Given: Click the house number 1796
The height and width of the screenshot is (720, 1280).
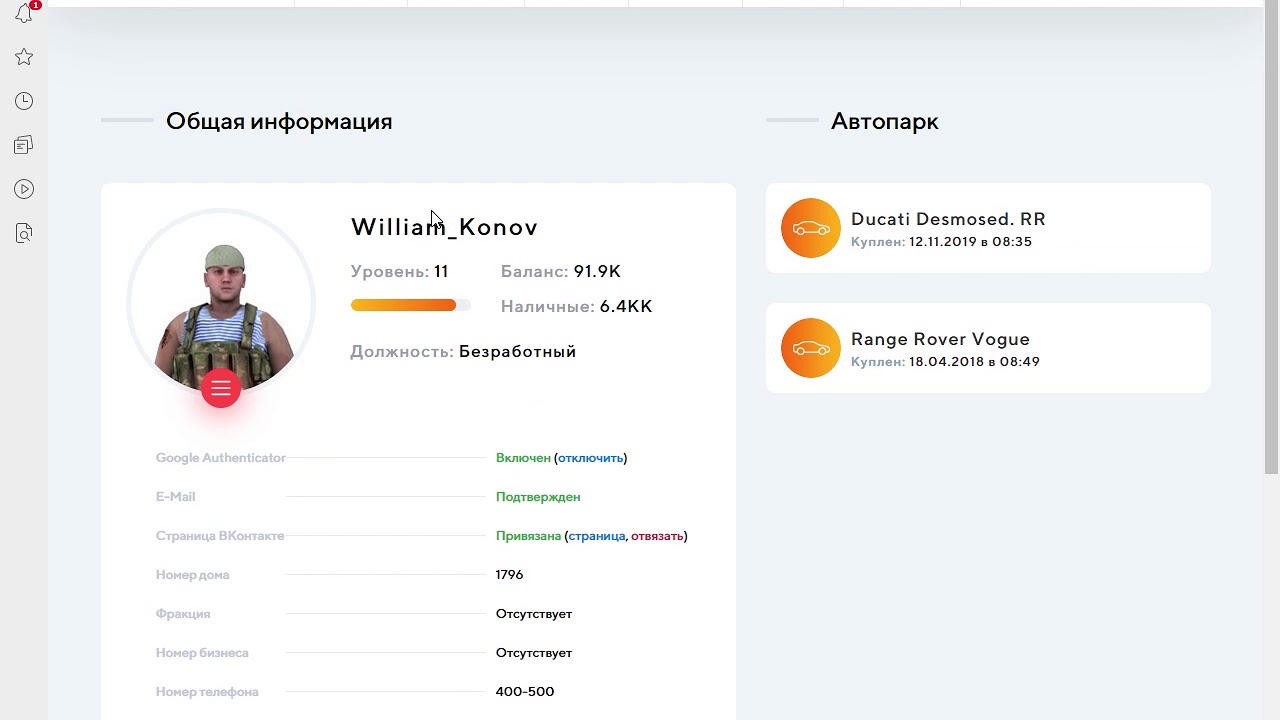Looking at the screenshot, I should tap(509, 575).
